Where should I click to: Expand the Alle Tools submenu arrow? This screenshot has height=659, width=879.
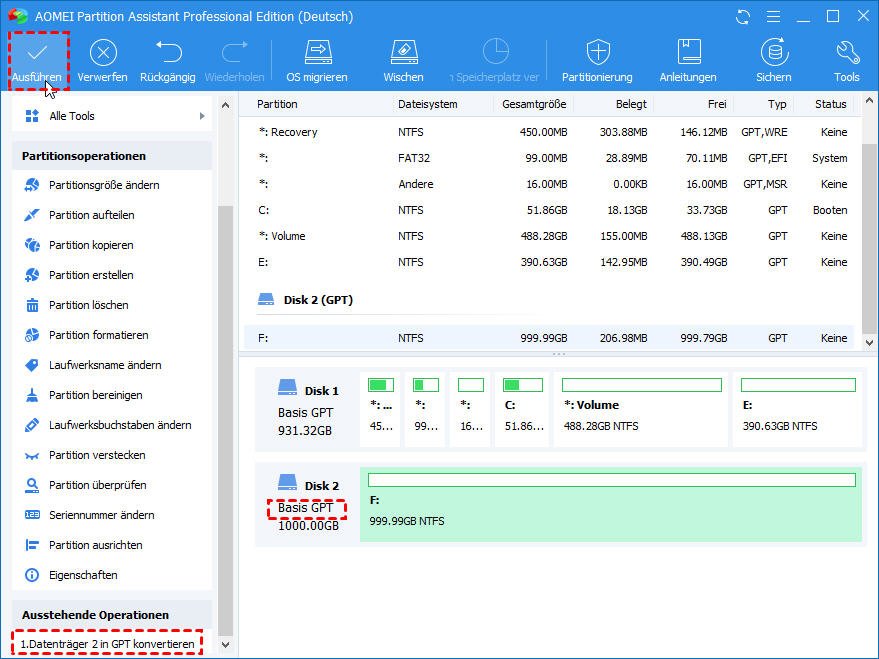pyautogui.click(x=202, y=116)
